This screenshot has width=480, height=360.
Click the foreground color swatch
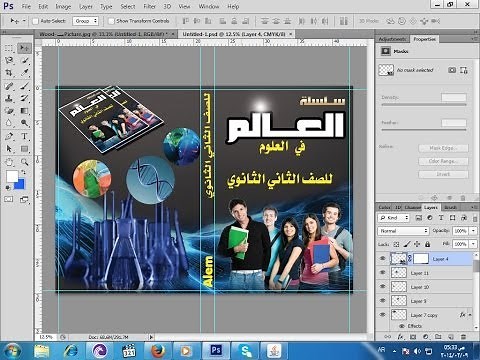click(12, 176)
